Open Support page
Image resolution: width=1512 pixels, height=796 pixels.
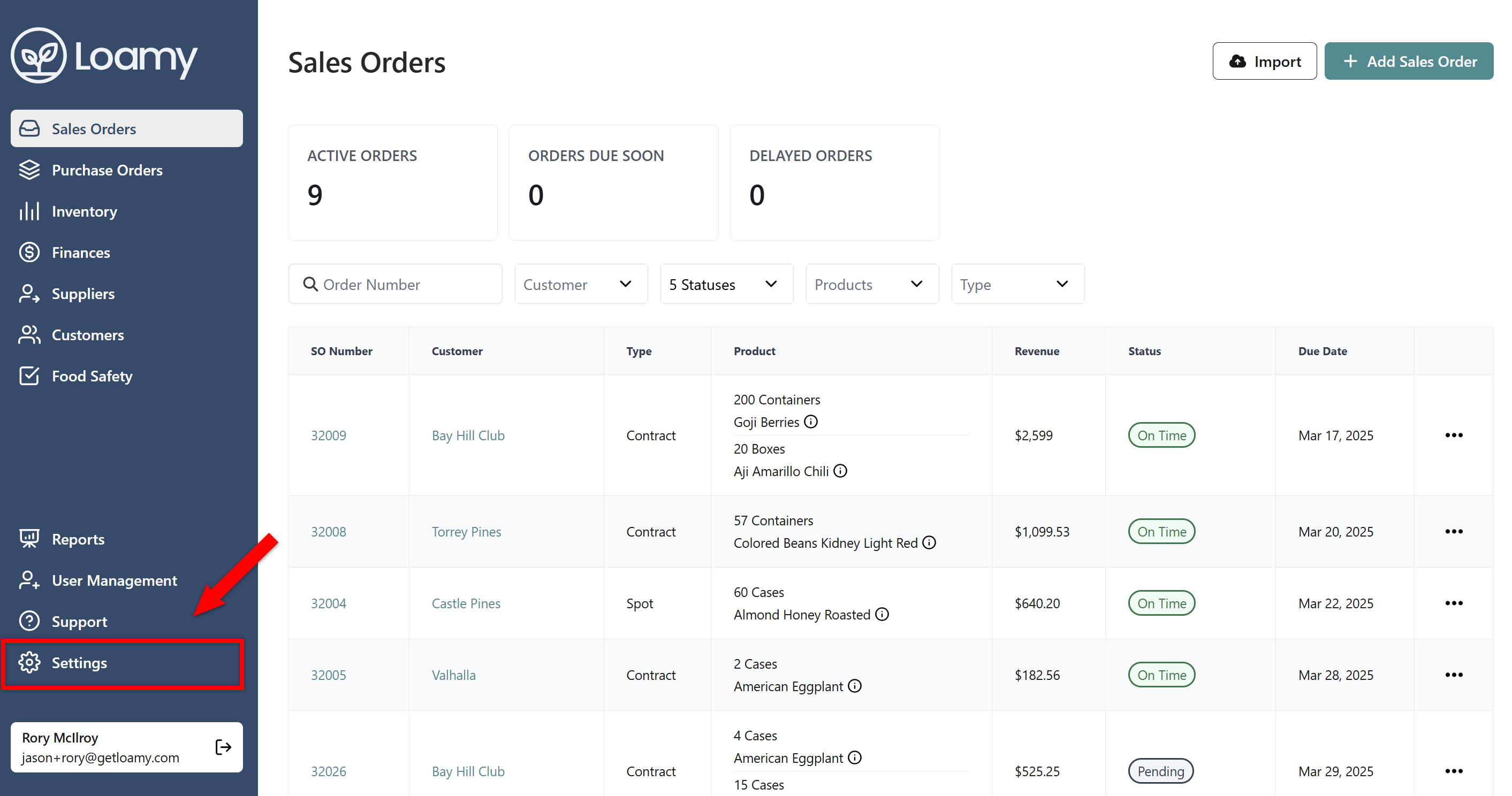tap(127, 621)
